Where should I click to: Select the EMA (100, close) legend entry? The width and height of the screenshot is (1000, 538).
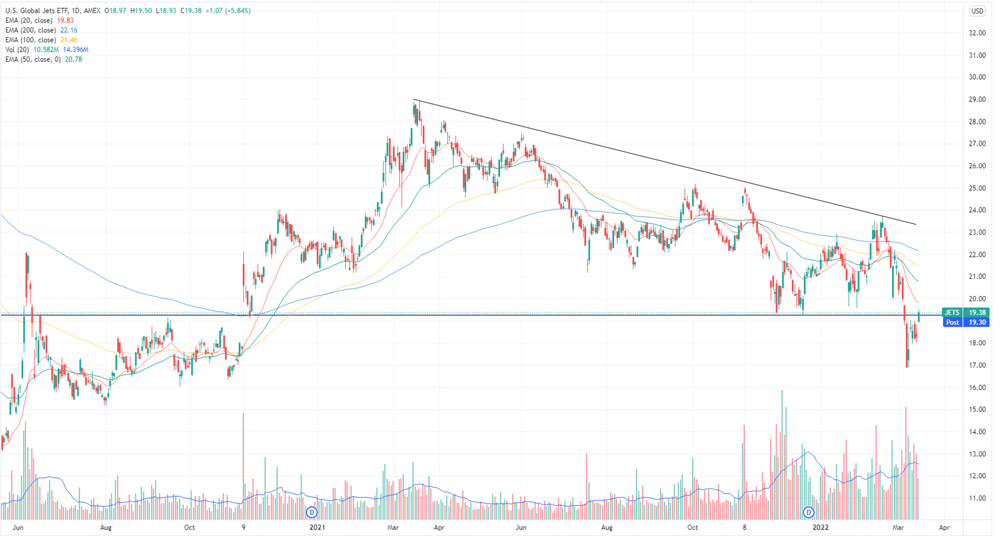(31, 40)
